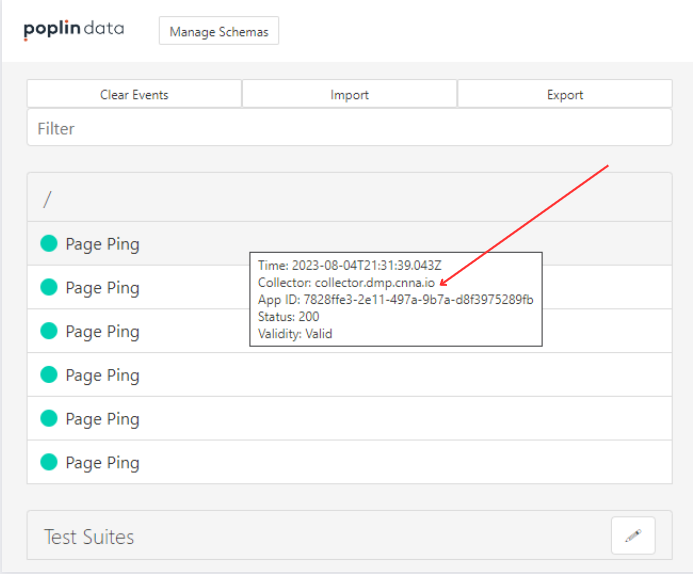Collapse the "/" page group header
The image size is (693, 574).
[349, 198]
